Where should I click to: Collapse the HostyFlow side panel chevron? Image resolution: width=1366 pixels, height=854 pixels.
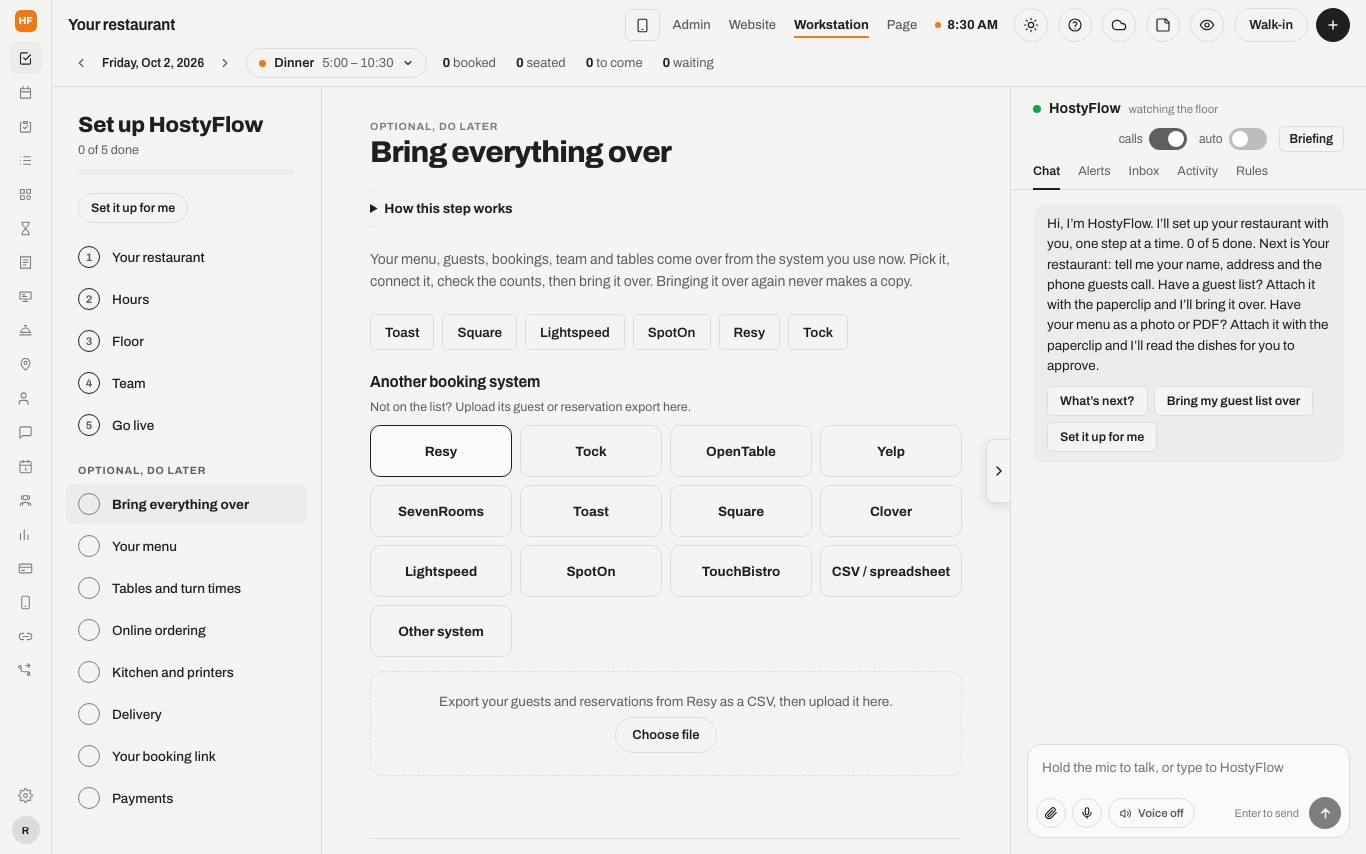tap(998, 471)
